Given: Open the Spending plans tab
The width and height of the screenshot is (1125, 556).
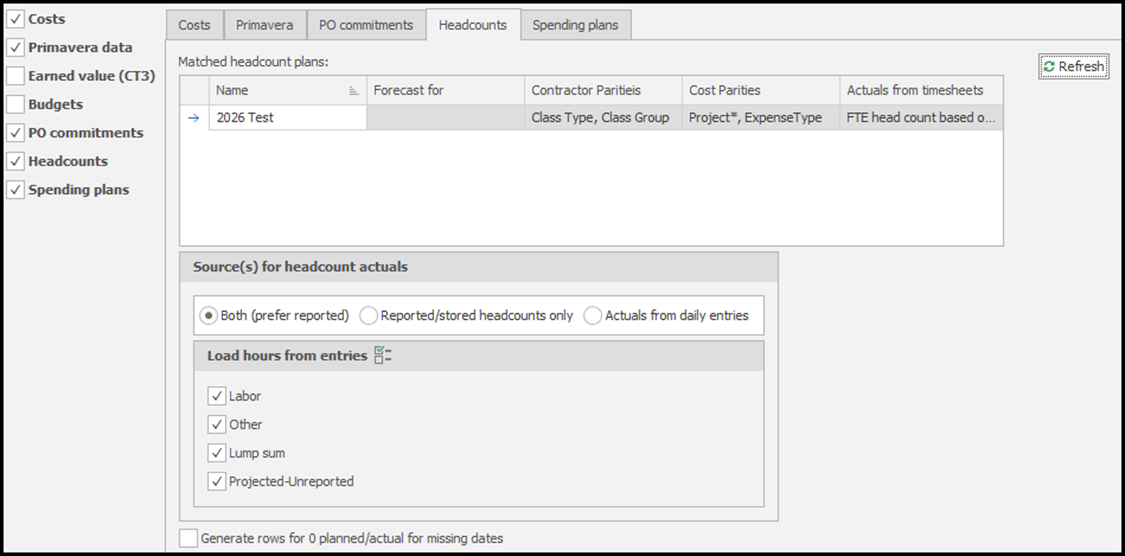Looking at the screenshot, I should [575, 25].
